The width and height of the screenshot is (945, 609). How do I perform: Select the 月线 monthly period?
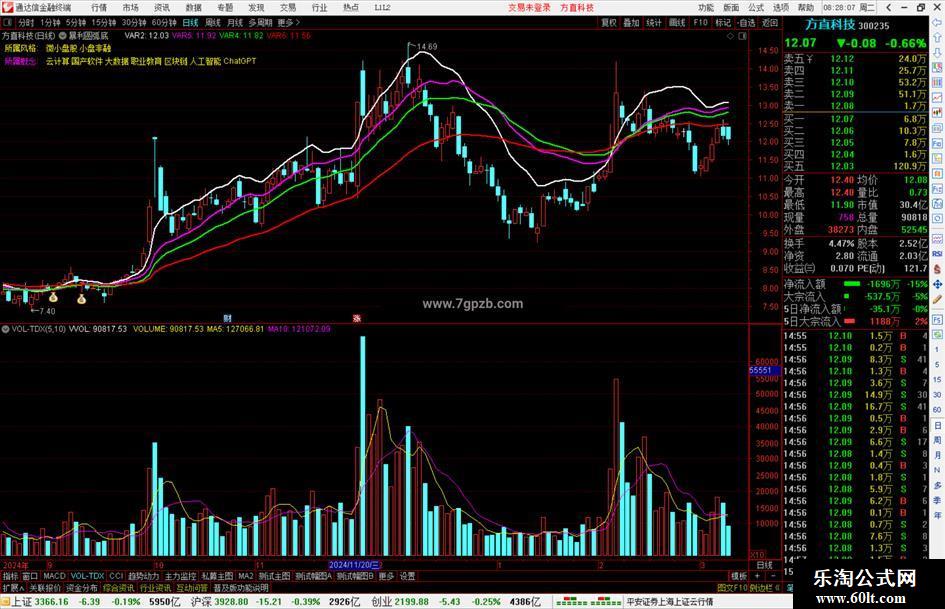235,22
